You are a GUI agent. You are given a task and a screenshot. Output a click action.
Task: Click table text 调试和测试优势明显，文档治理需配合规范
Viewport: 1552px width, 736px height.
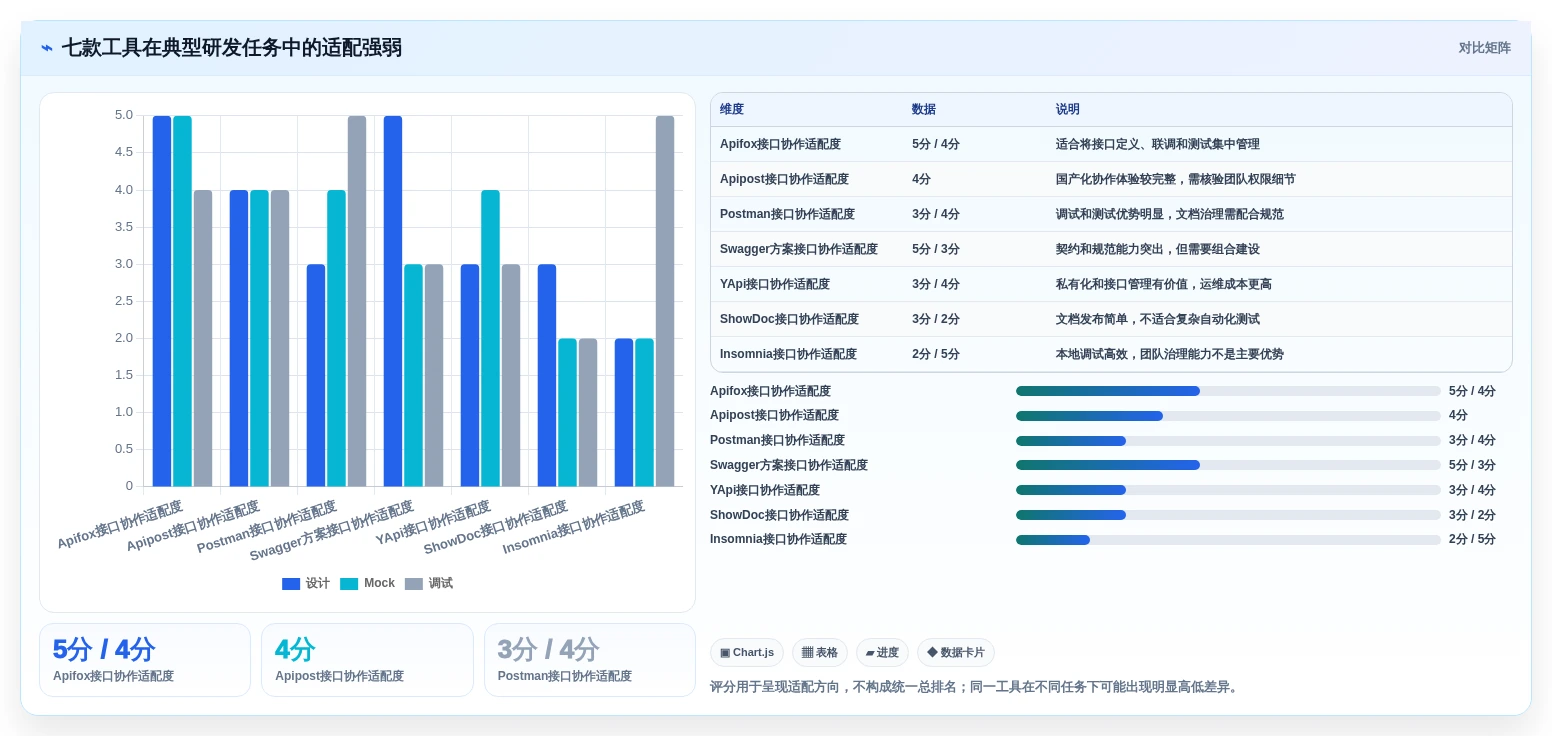point(1170,214)
